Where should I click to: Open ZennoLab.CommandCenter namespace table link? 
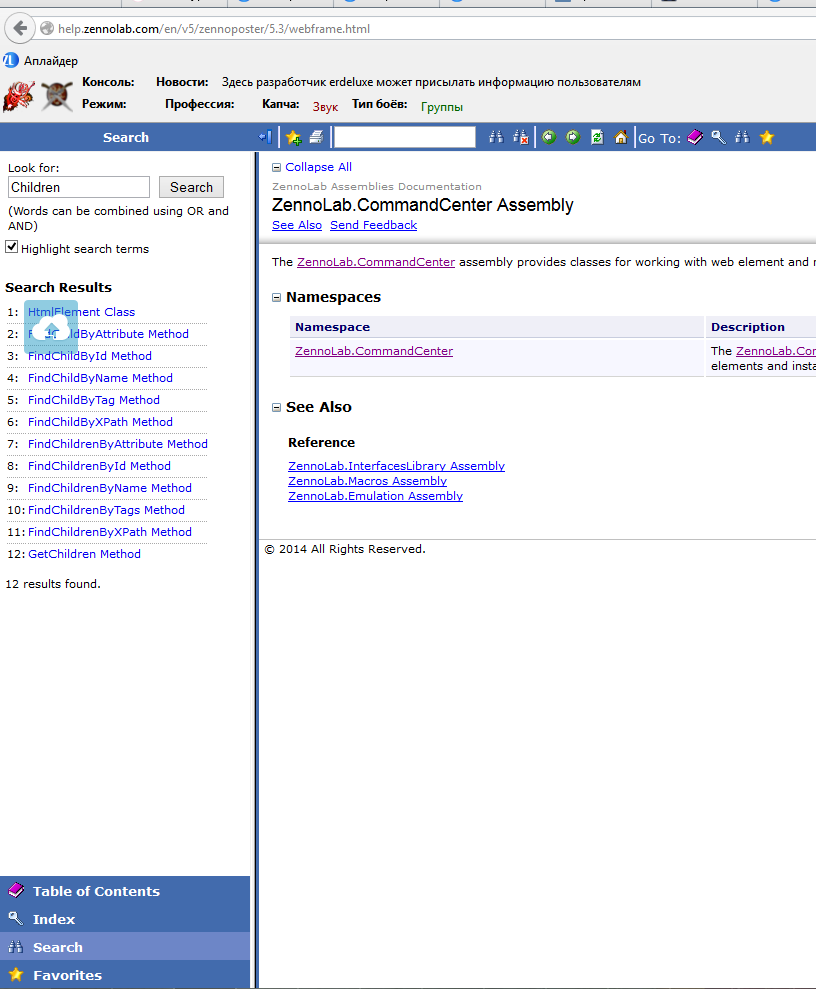374,351
